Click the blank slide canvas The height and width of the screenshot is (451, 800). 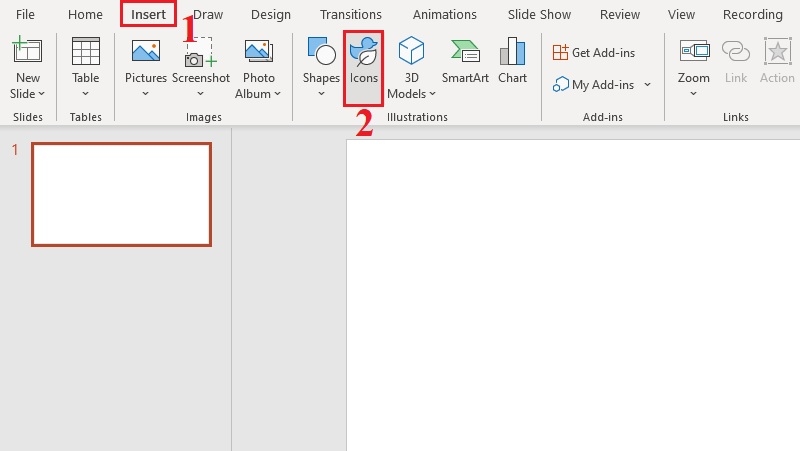pos(573,295)
